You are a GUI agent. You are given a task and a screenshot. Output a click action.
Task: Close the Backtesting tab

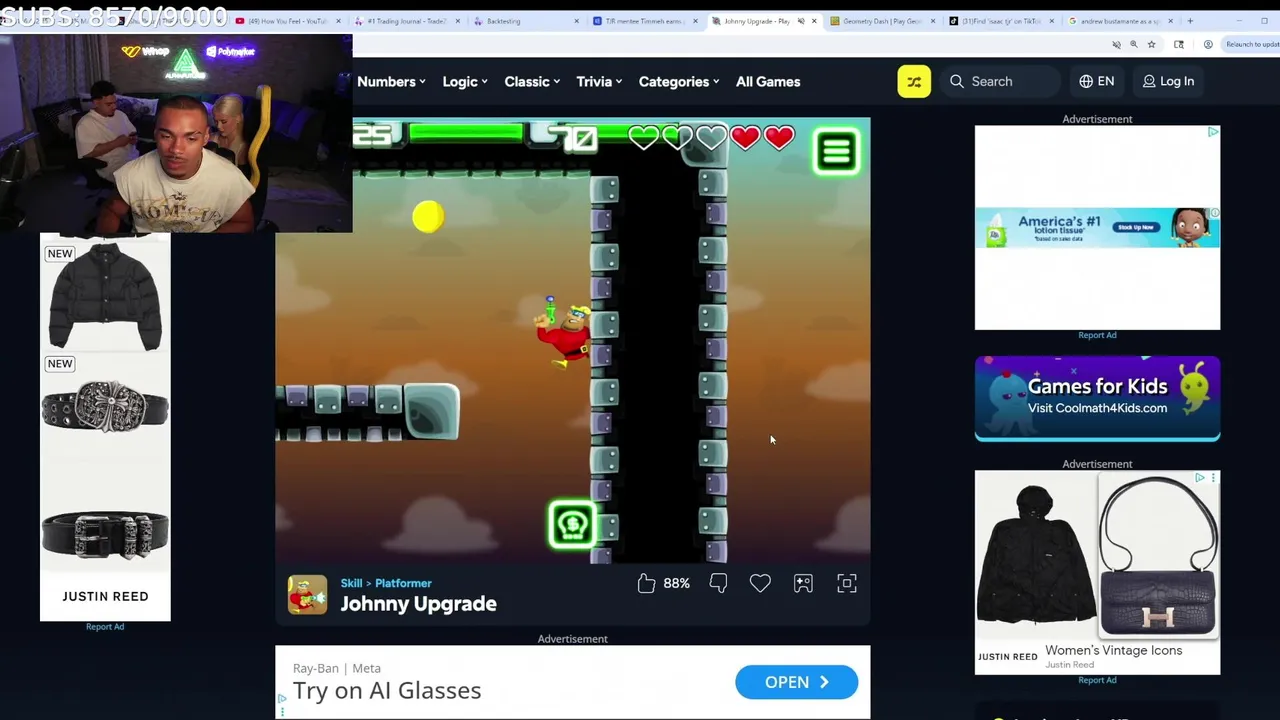pyautogui.click(x=576, y=21)
